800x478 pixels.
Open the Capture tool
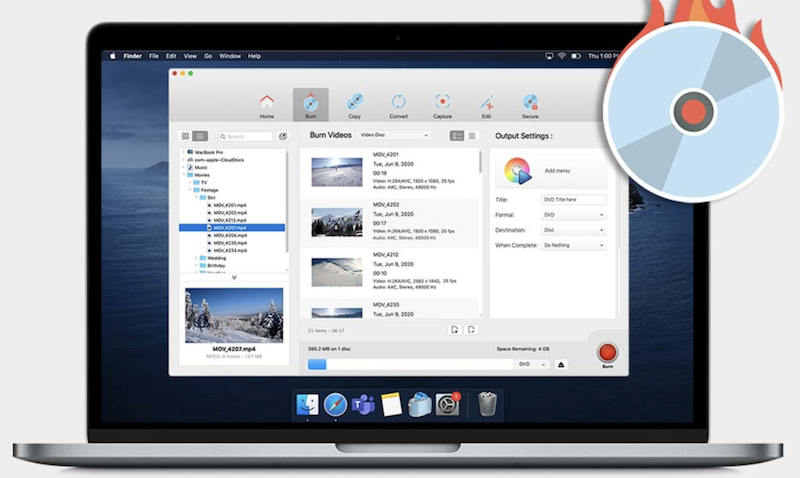(x=442, y=104)
